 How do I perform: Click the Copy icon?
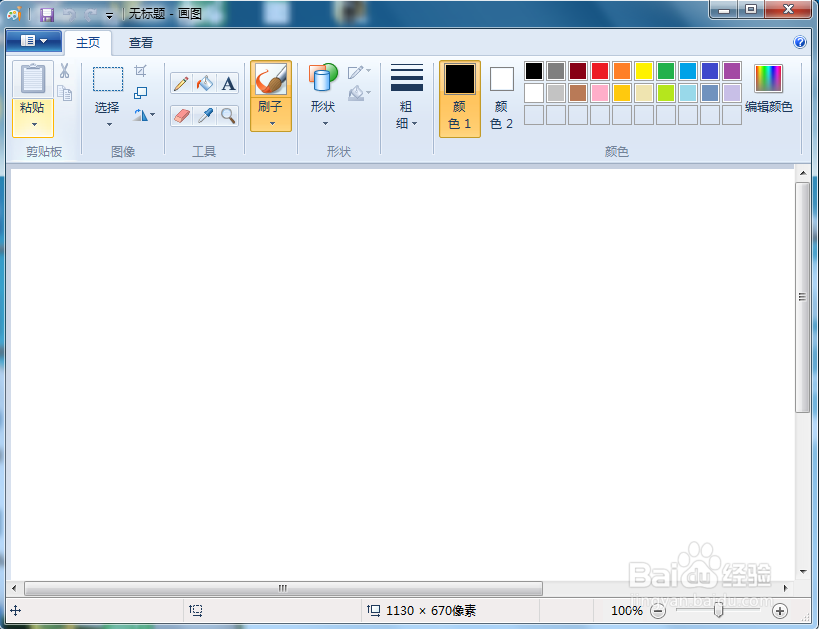click(65, 93)
